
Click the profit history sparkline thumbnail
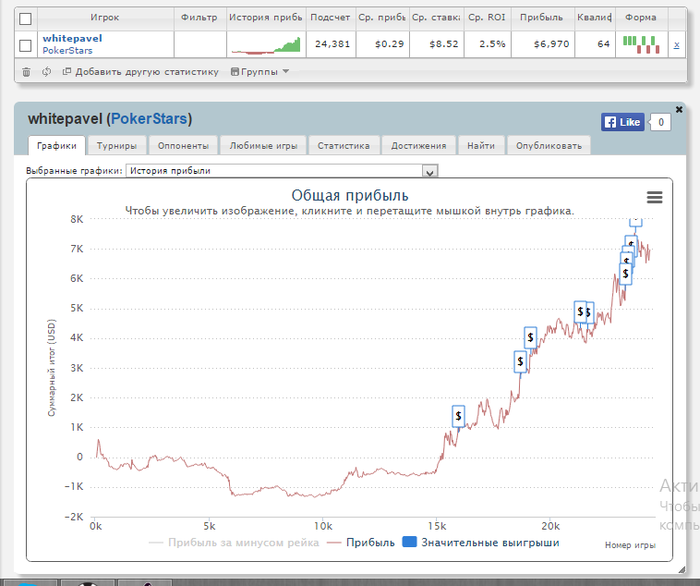tap(266, 45)
